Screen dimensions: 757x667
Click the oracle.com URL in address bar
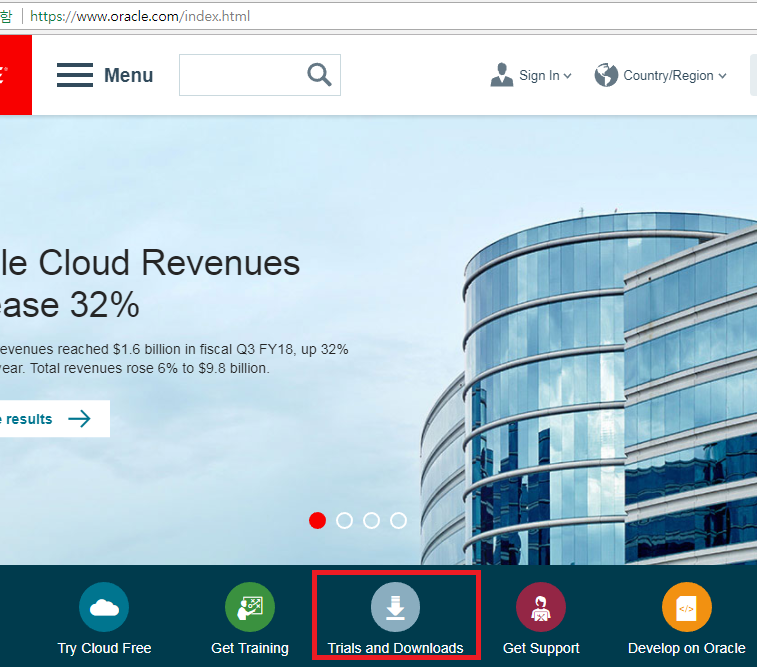(x=140, y=16)
